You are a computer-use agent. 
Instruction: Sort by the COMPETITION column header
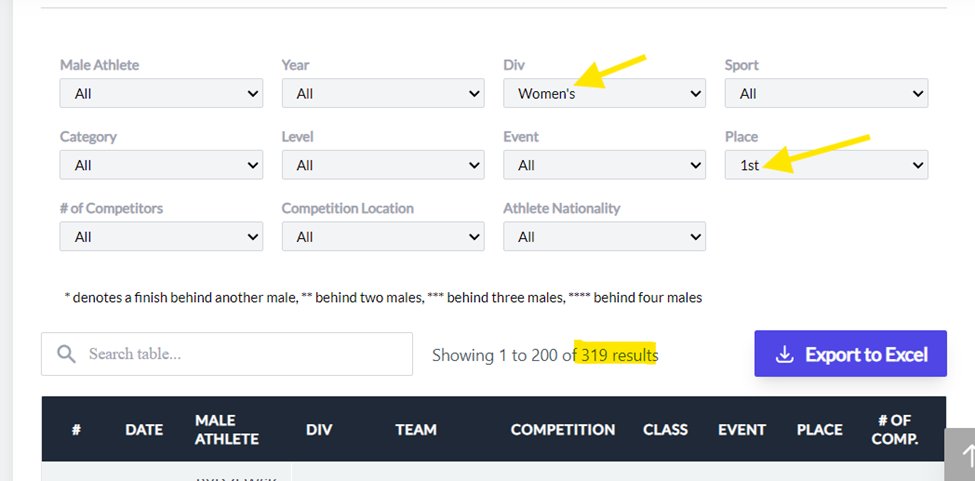(x=563, y=429)
